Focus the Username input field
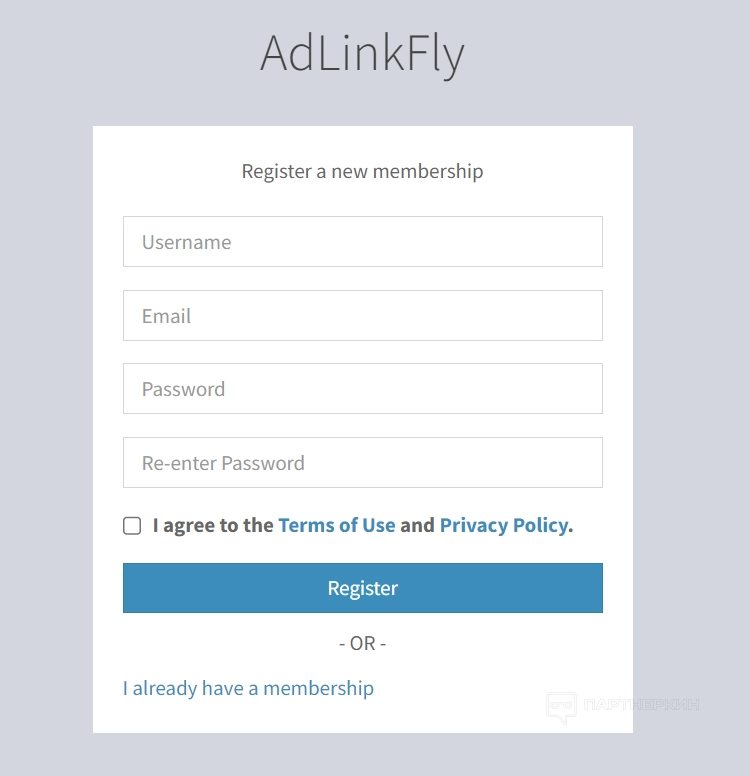 coord(362,242)
